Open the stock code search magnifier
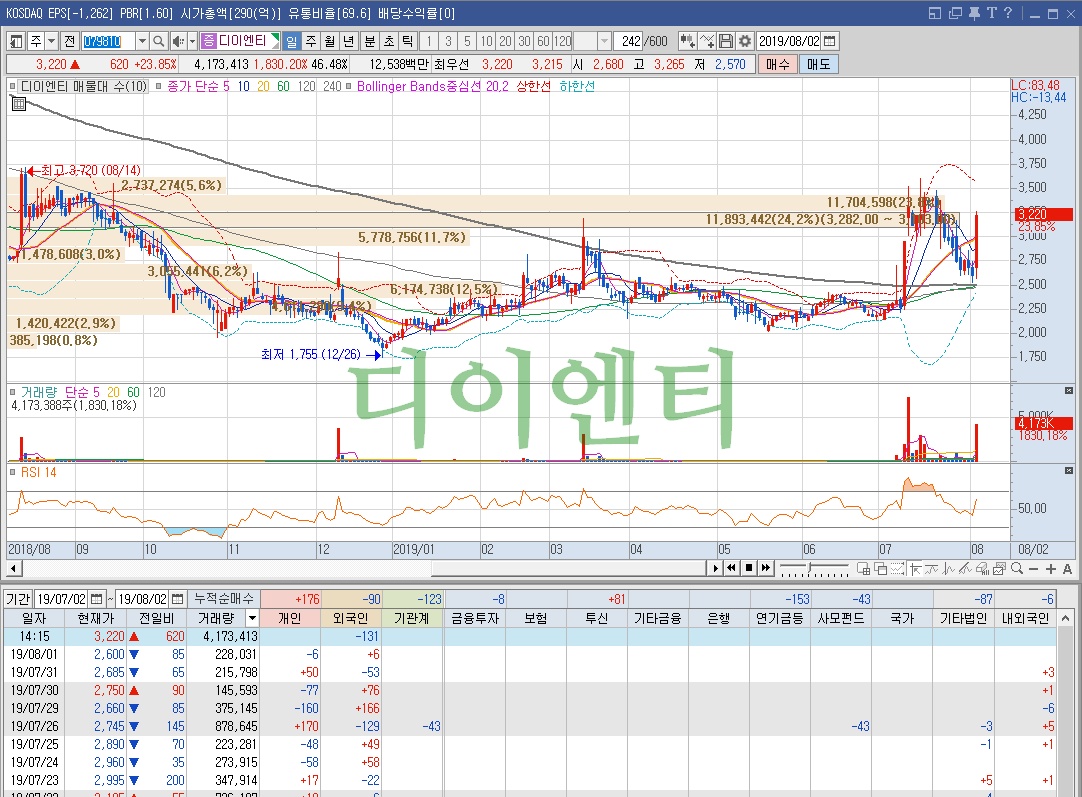Viewport: 1082px width, 797px height. pyautogui.click(x=159, y=41)
